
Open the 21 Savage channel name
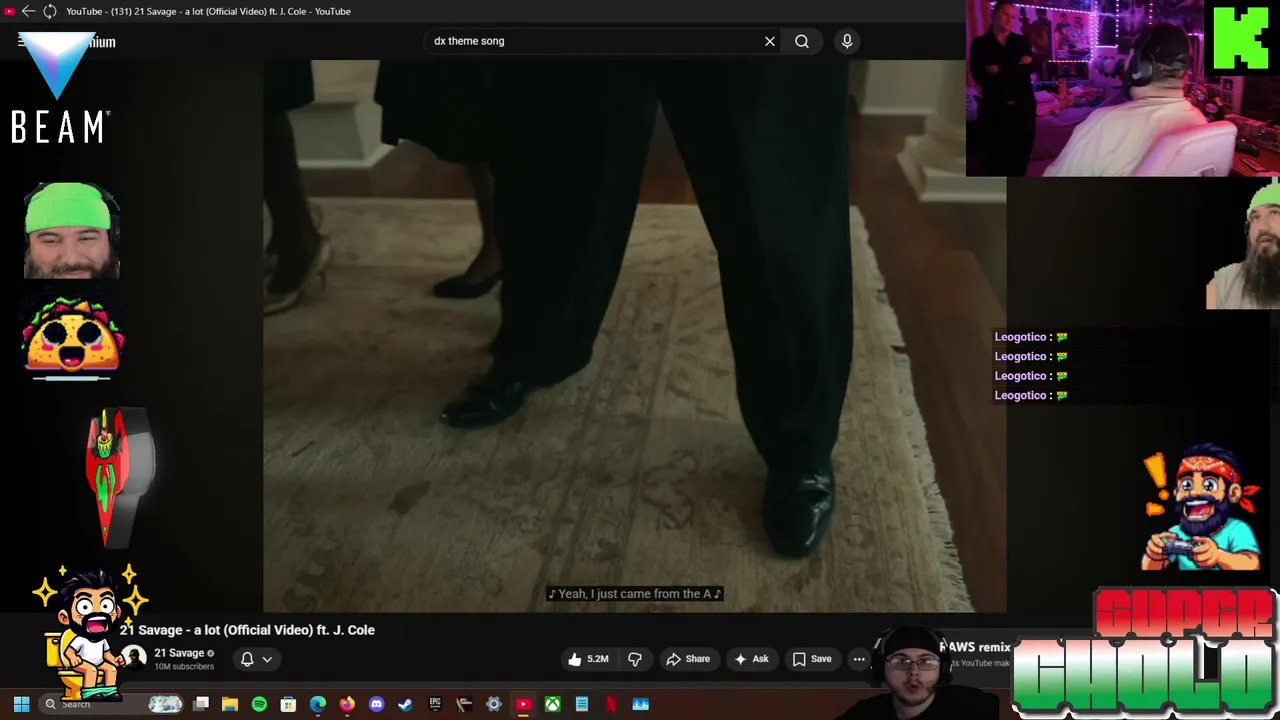coord(179,653)
